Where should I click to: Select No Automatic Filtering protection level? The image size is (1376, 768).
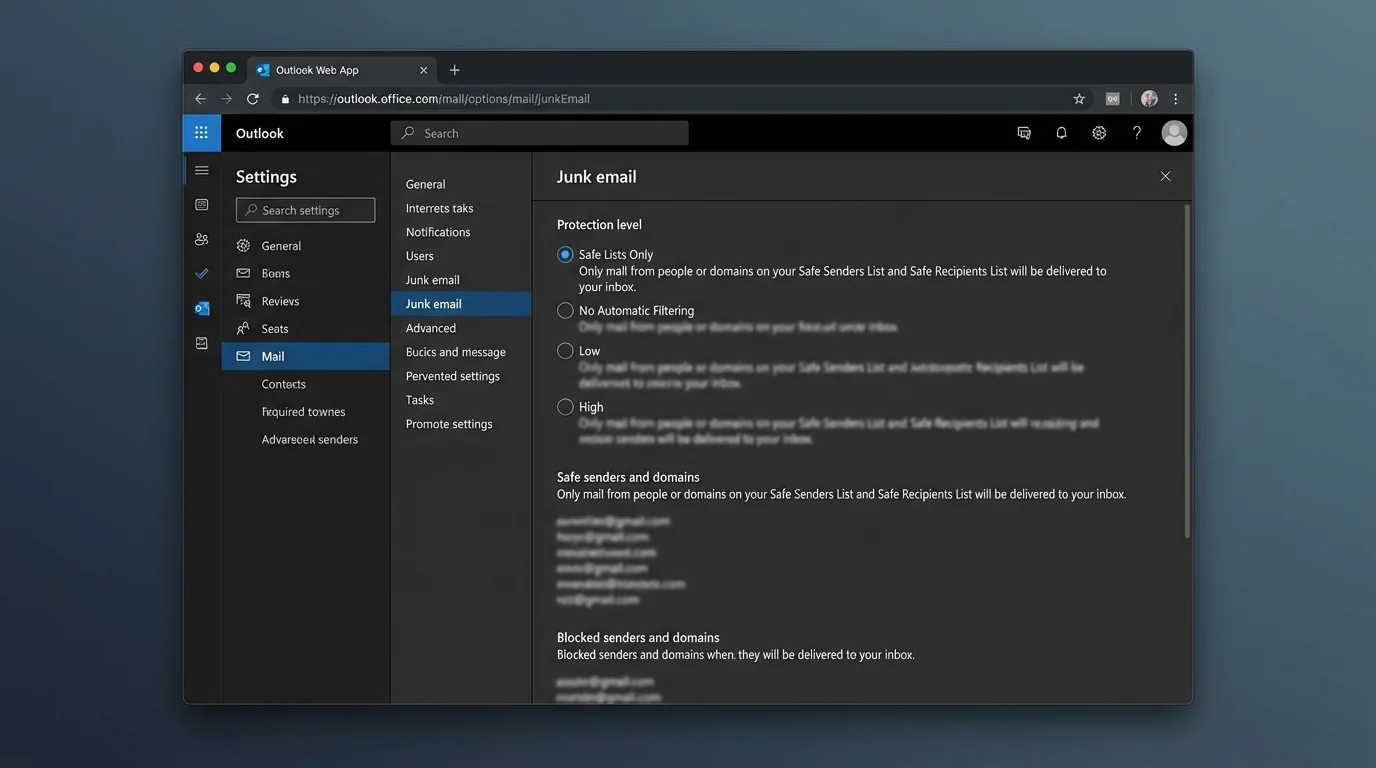point(565,311)
